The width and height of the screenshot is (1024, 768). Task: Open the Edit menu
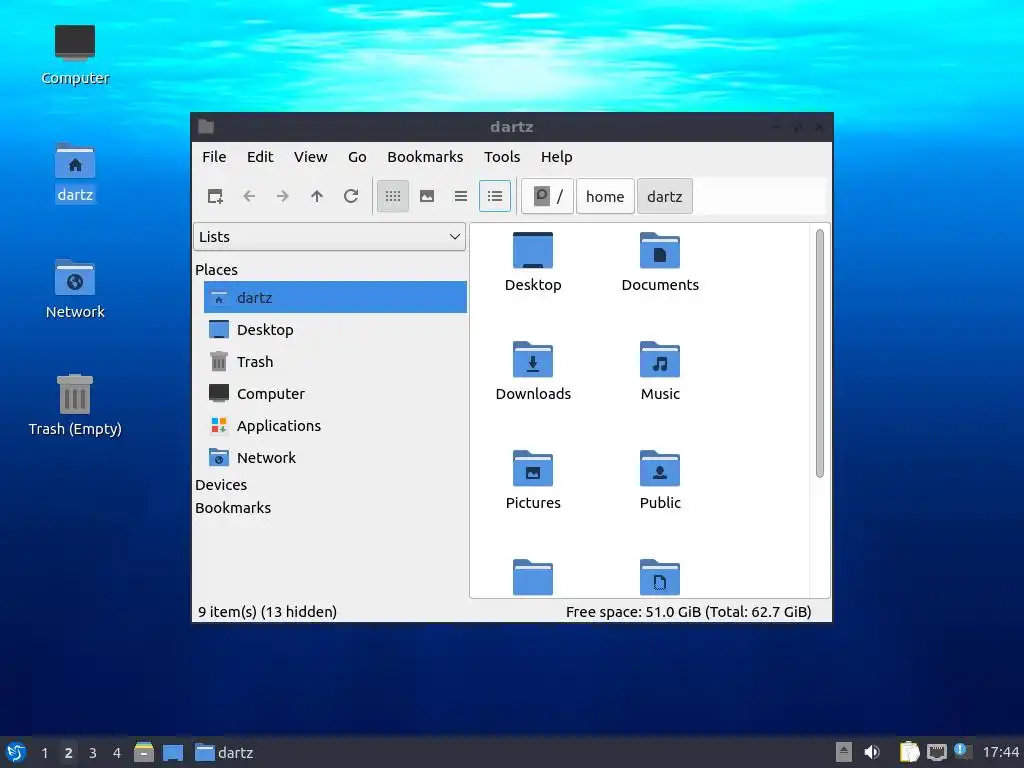click(x=260, y=157)
